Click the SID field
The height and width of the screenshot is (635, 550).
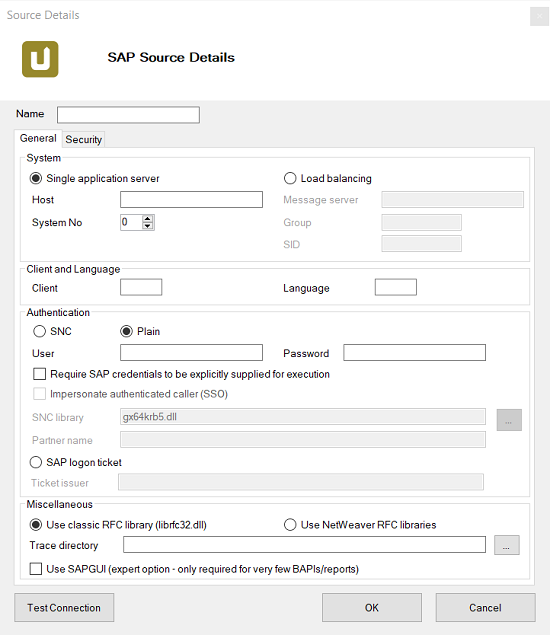pyautogui.click(x=421, y=244)
